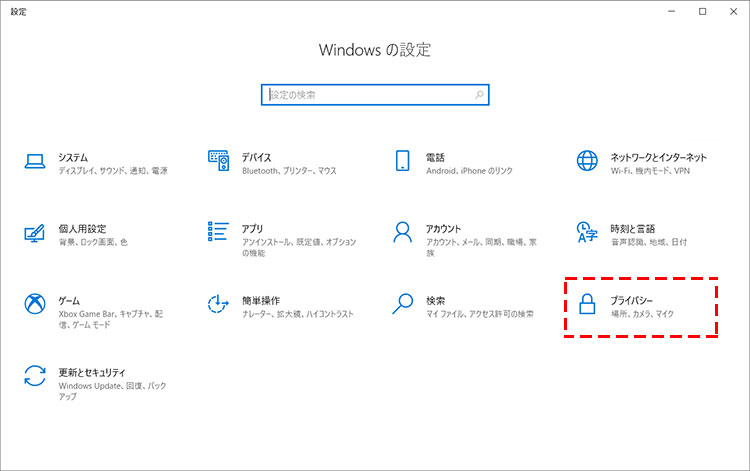Minimize the 設定 window
Screen dimensions: 750x471
(x=672, y=11)
